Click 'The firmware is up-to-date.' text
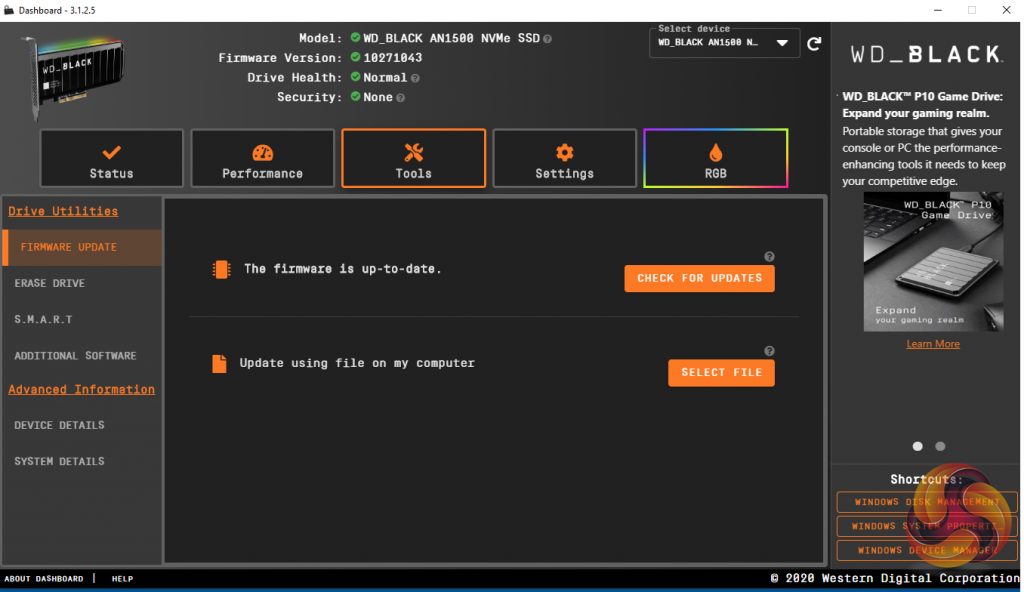1024x592 pixels. (343, 269)
